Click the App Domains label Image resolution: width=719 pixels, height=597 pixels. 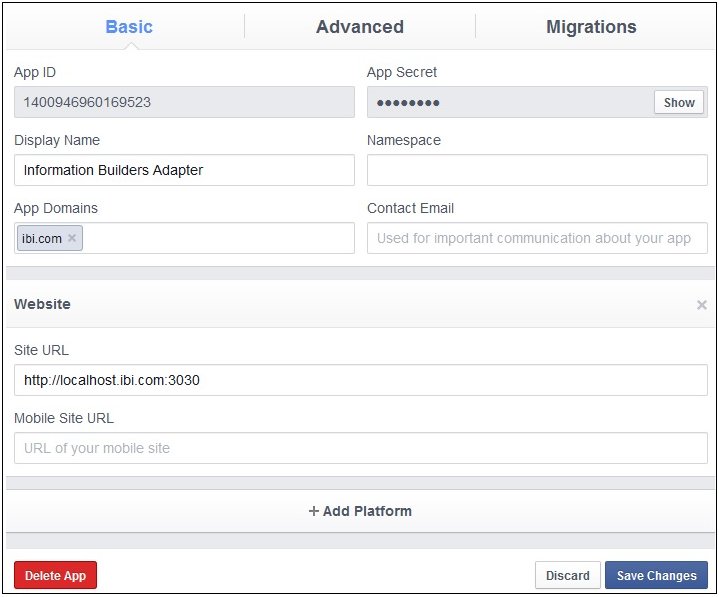(56, 208)
